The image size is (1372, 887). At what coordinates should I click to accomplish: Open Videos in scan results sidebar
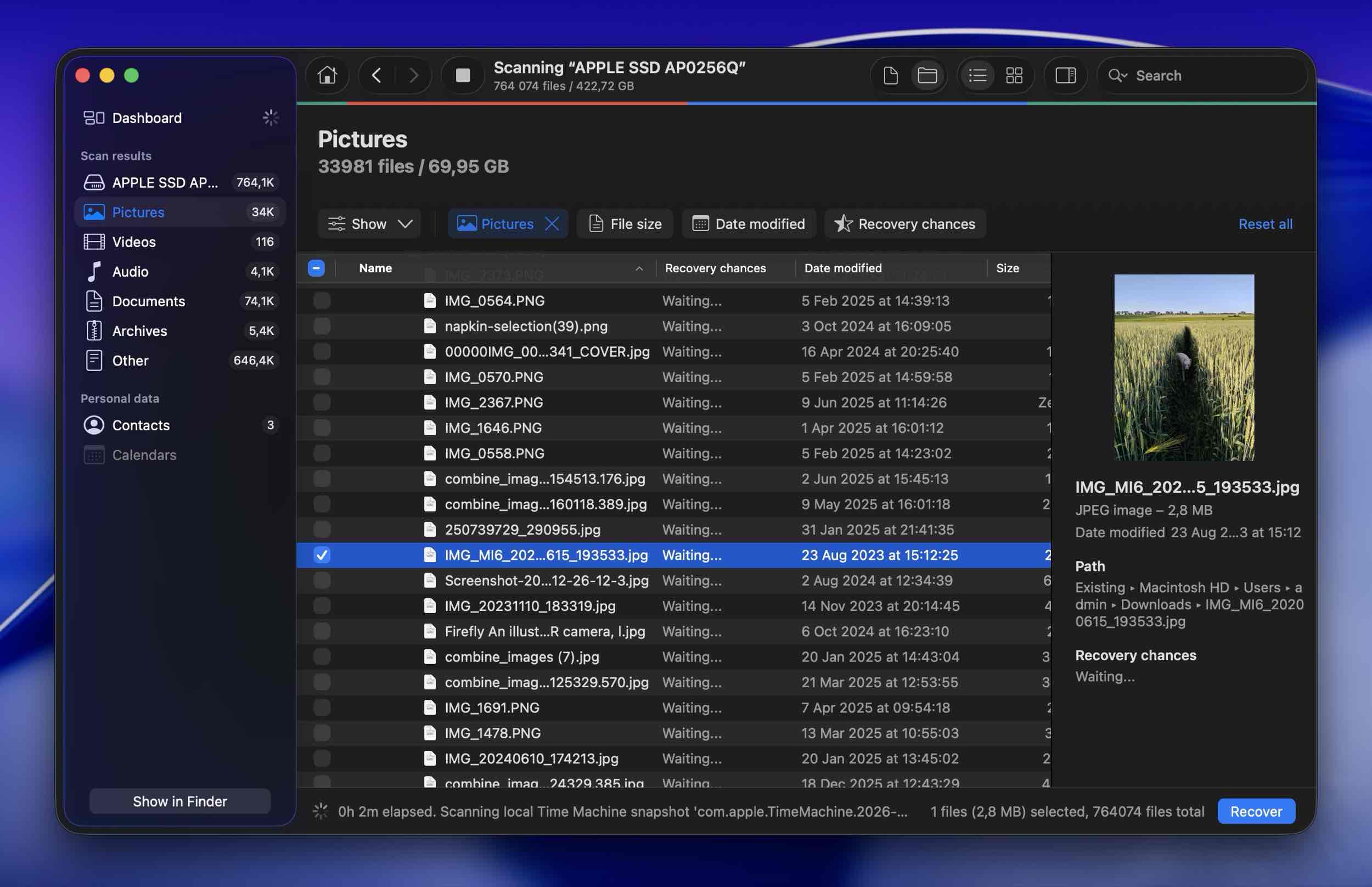(133, 242)
